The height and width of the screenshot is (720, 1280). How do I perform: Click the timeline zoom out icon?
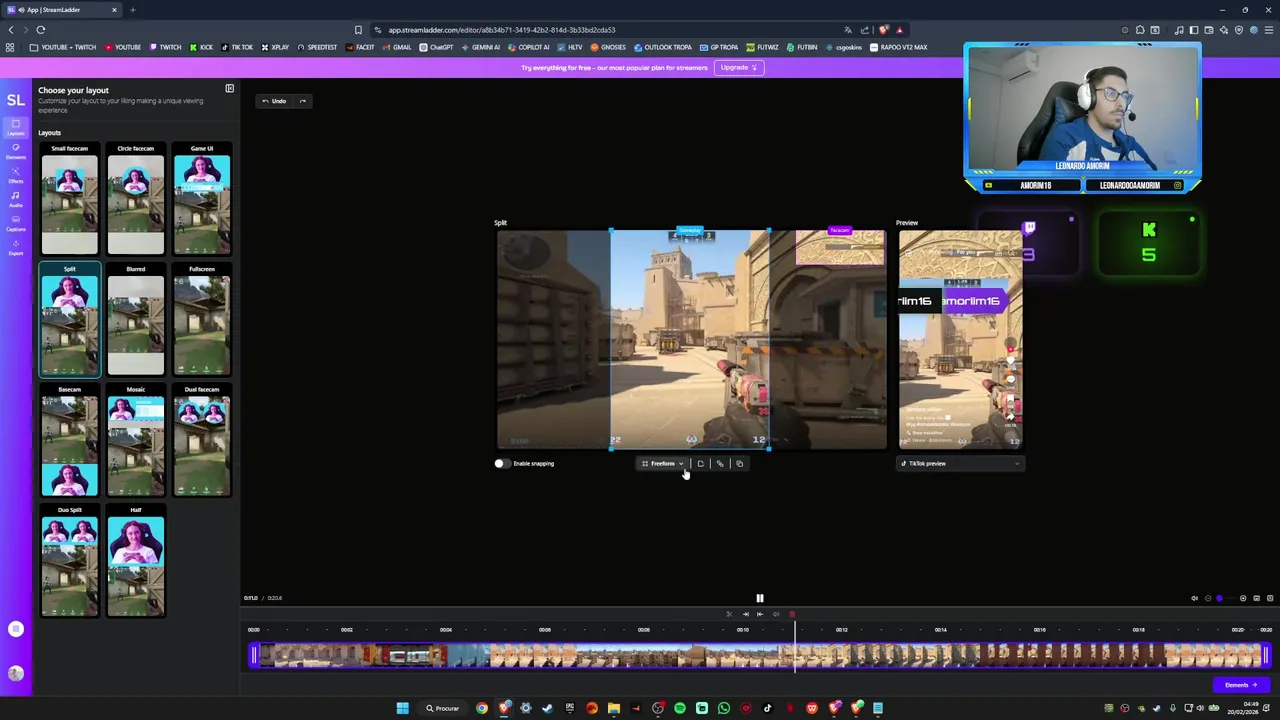[x=1207, y=598]
